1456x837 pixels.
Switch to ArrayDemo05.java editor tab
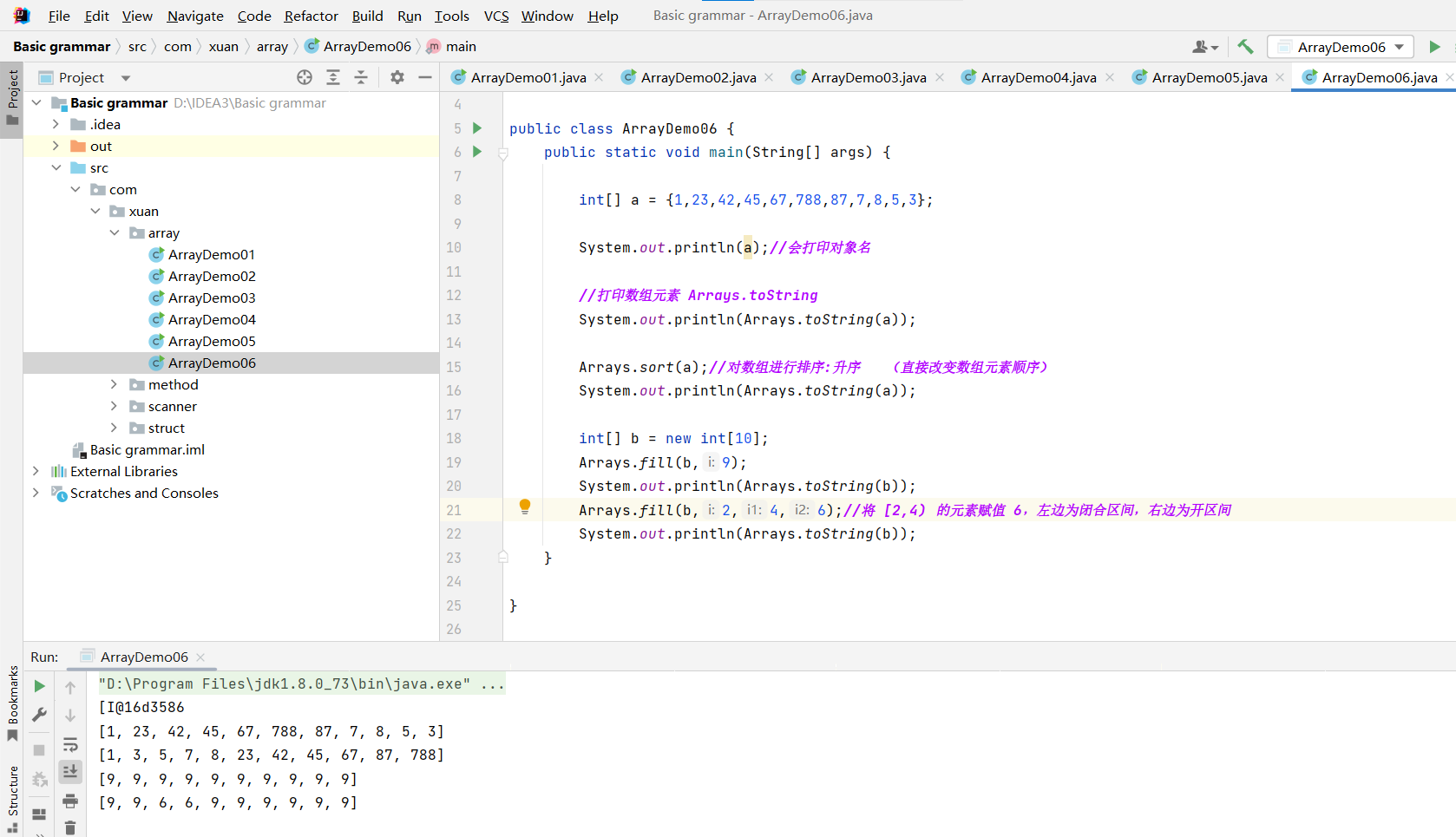pyautogui.click(x=1210, y=77)
